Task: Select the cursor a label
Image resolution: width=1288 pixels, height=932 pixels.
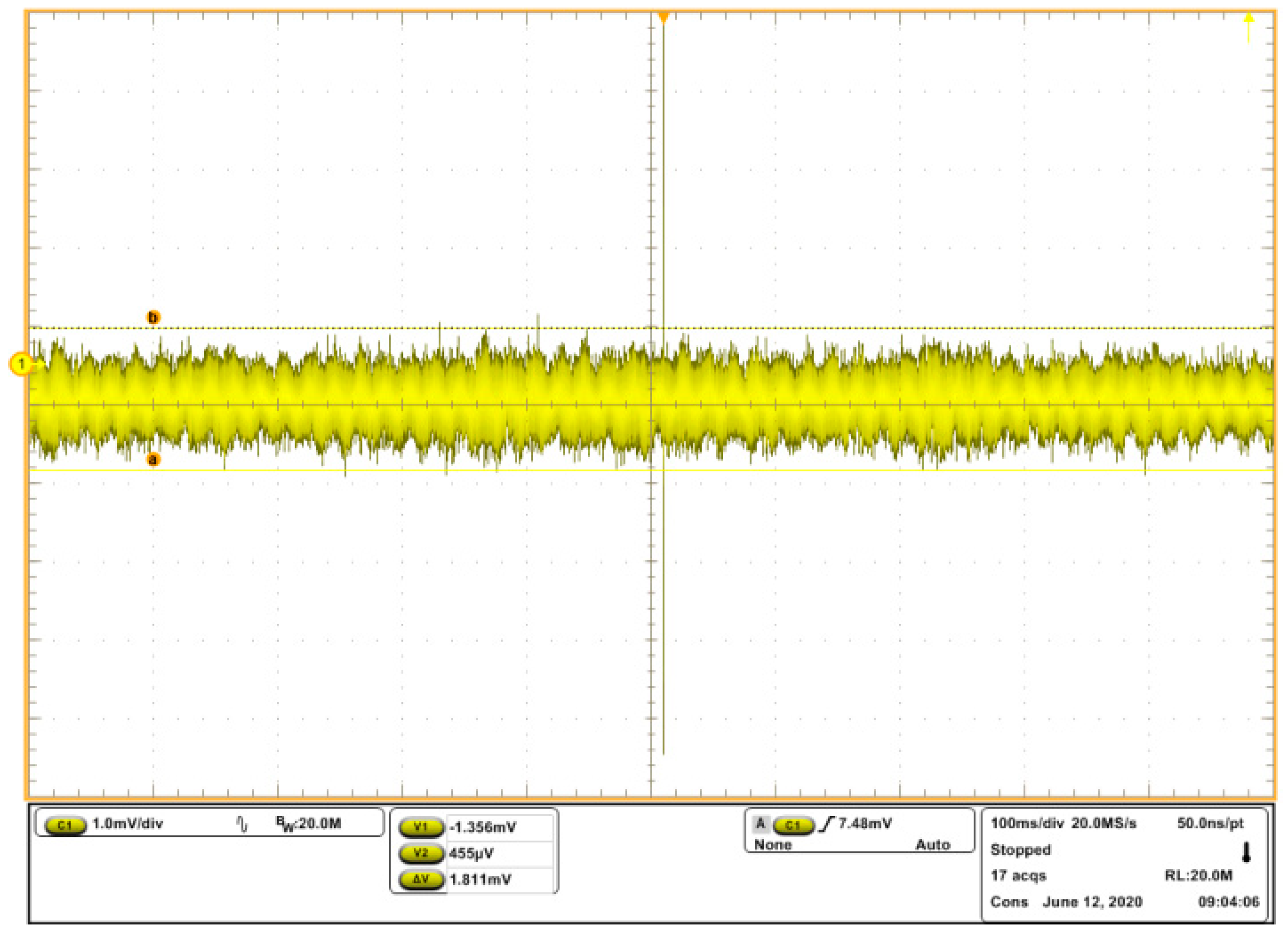Action: pyautogui.click(x=153, y=459)
